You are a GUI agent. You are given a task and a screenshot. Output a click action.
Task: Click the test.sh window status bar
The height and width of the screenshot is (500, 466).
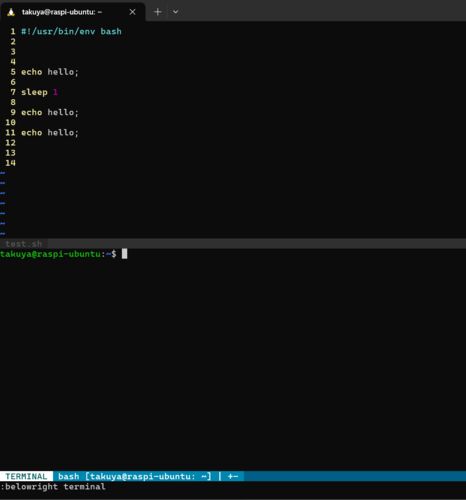[x=233, y=244]
